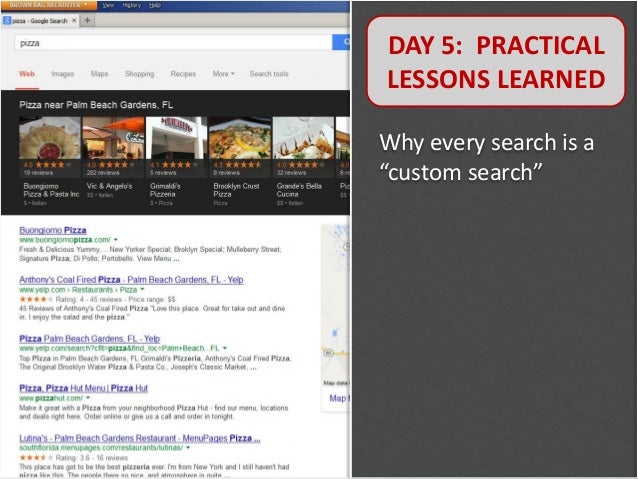Switch to the Shopping tab

(x=140, y=74)
